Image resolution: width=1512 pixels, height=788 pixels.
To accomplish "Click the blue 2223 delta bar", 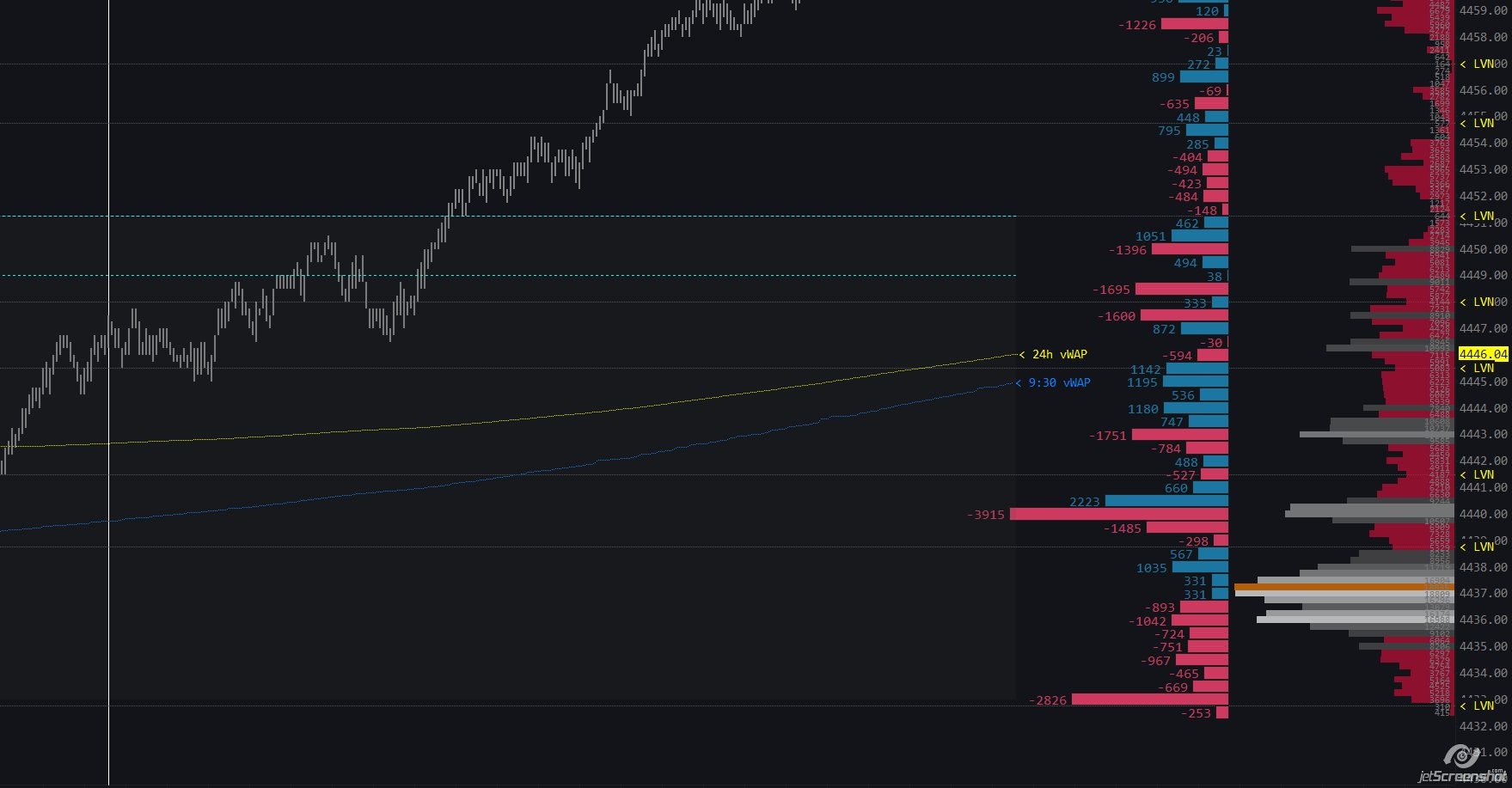I will click(x=1166, y=501).
